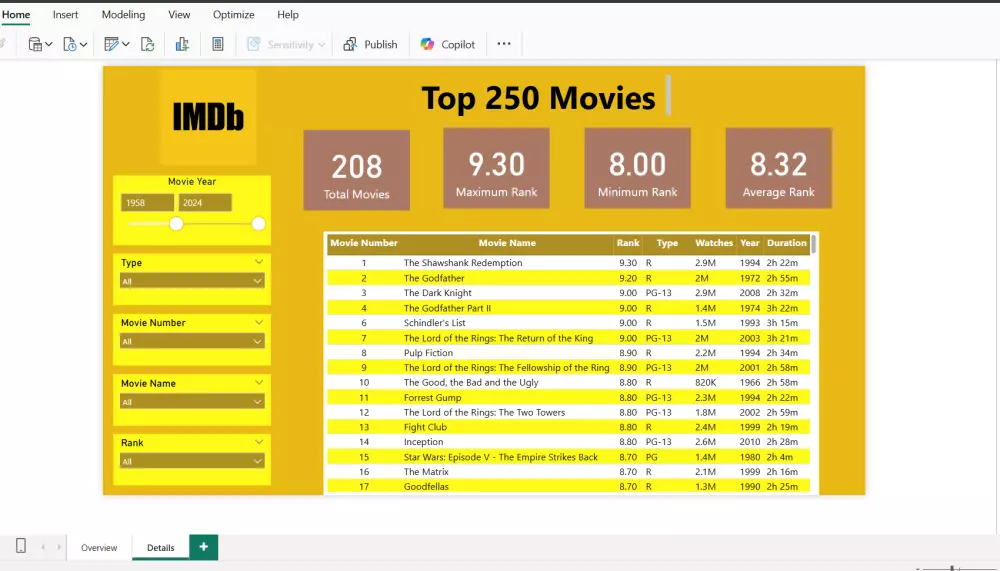1000x571 pixels.
Task: Click the Movie Year slider right handle
Action: (x=258, y=224)
